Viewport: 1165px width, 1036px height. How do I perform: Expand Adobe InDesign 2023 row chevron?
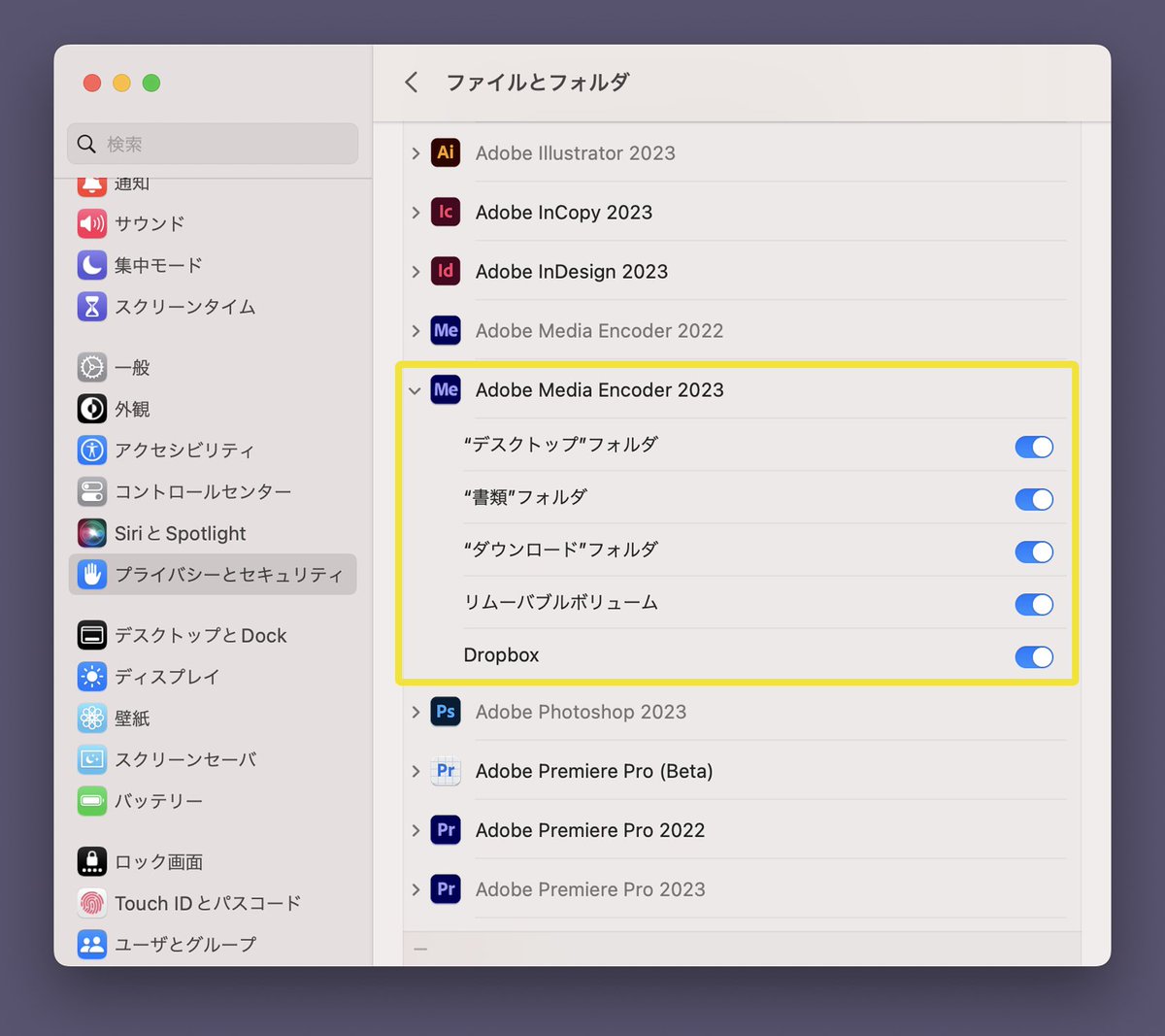(x=416, y=272)
